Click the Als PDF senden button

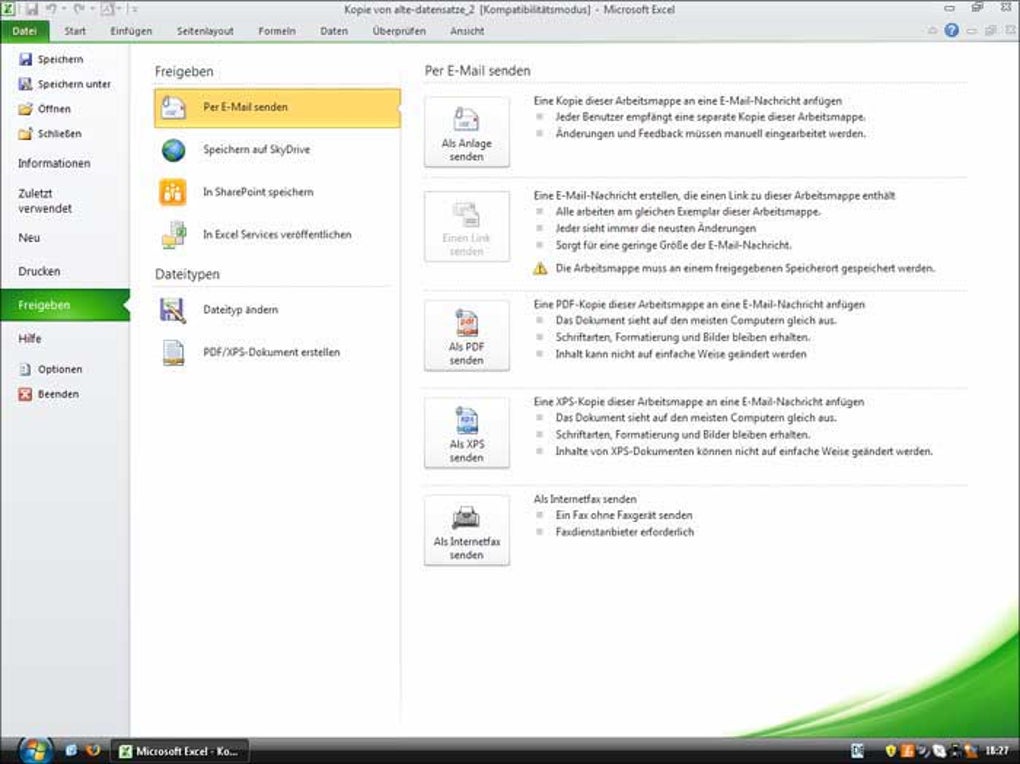pos(466,336)
